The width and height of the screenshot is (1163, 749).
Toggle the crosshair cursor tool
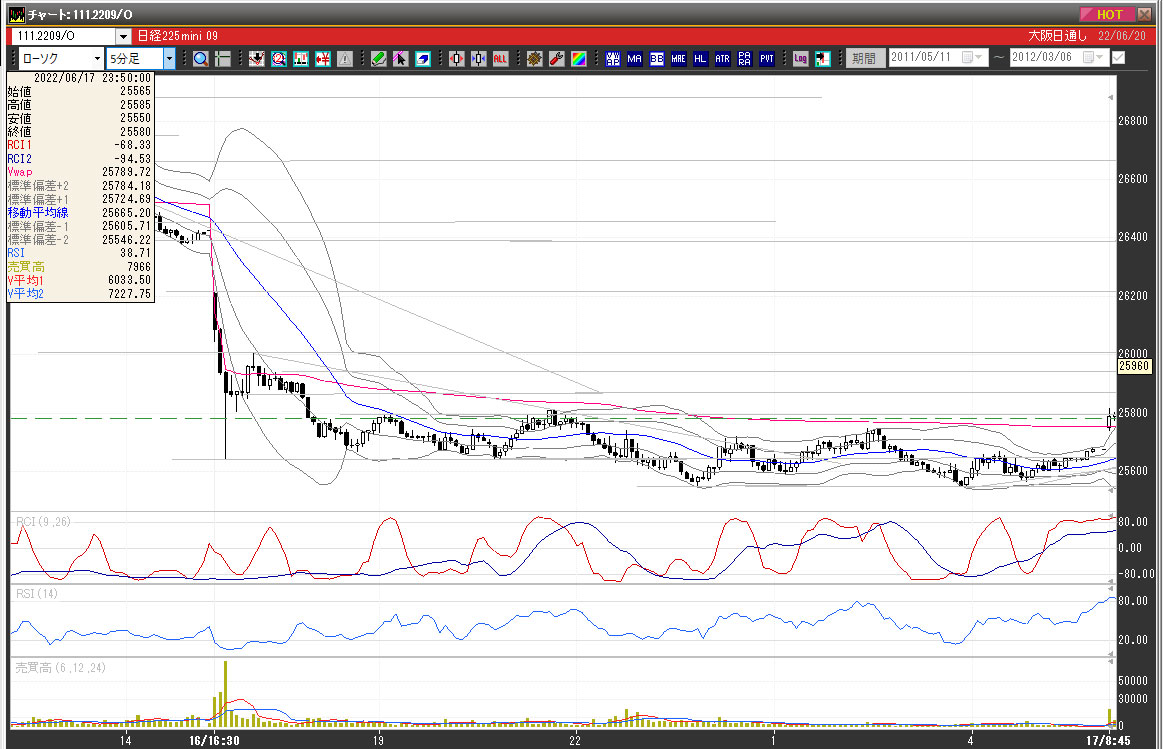click(x=223, y=59)
